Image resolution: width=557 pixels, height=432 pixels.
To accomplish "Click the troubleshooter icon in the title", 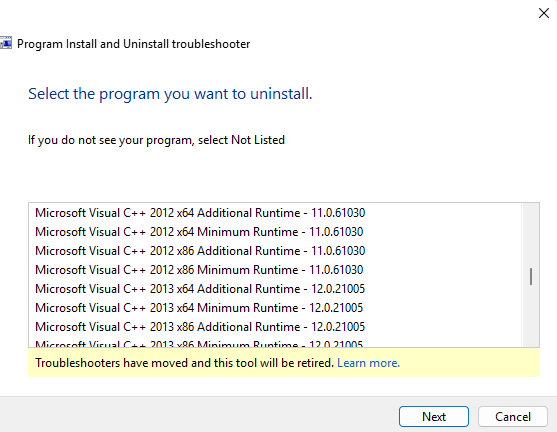I will (6, 43).
